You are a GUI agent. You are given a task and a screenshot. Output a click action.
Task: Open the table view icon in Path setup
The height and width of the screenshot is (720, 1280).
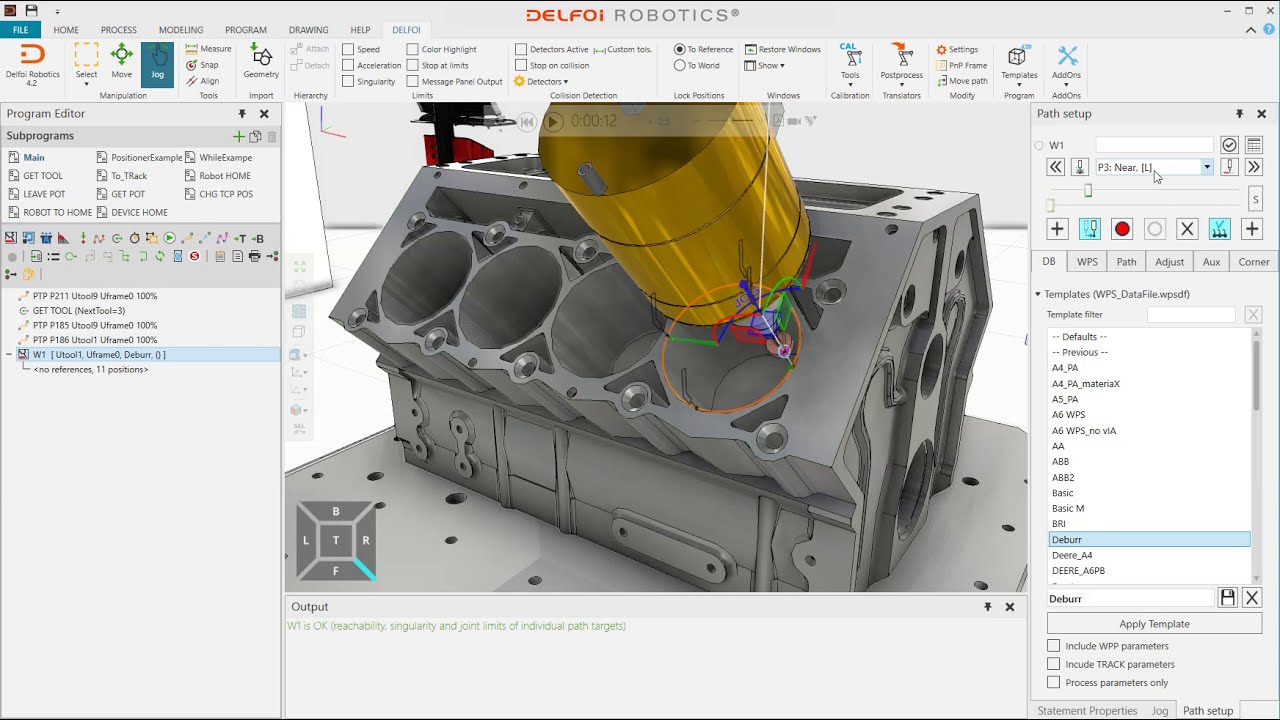coord(1254,145)
